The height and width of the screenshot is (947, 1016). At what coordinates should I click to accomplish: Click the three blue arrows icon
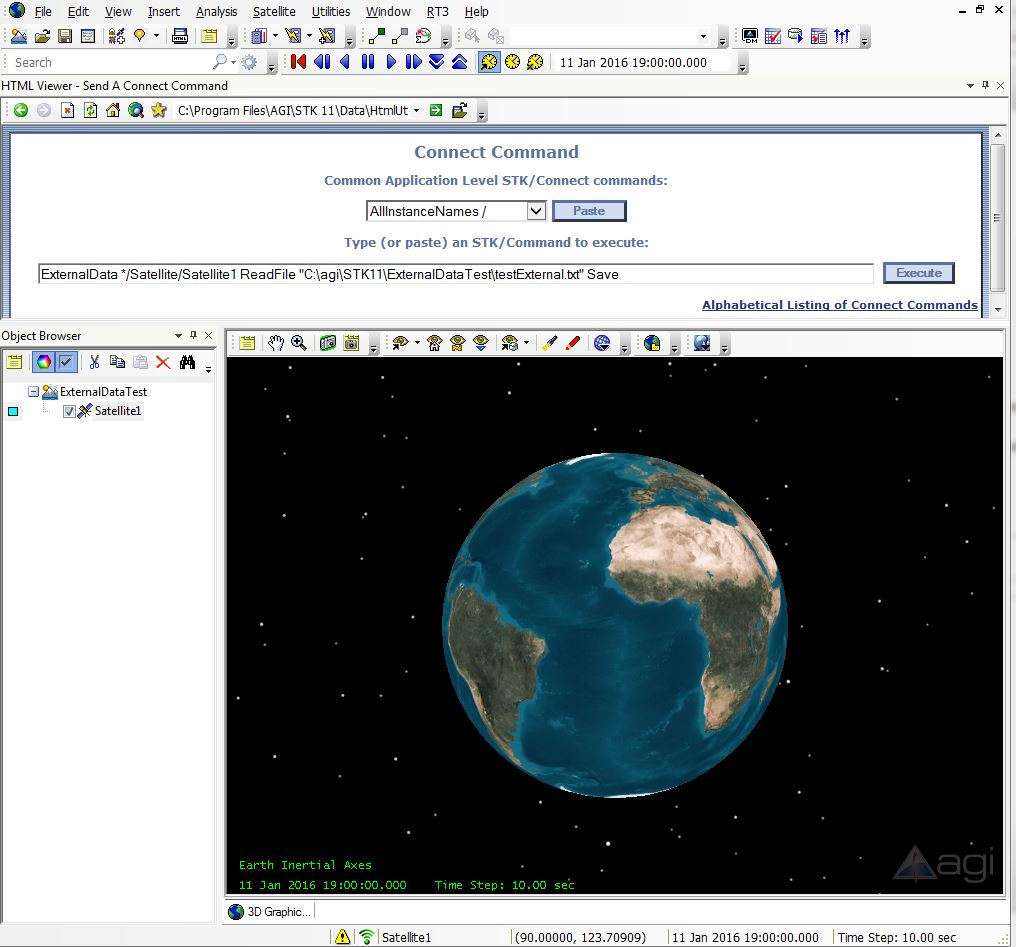[842, 36]
